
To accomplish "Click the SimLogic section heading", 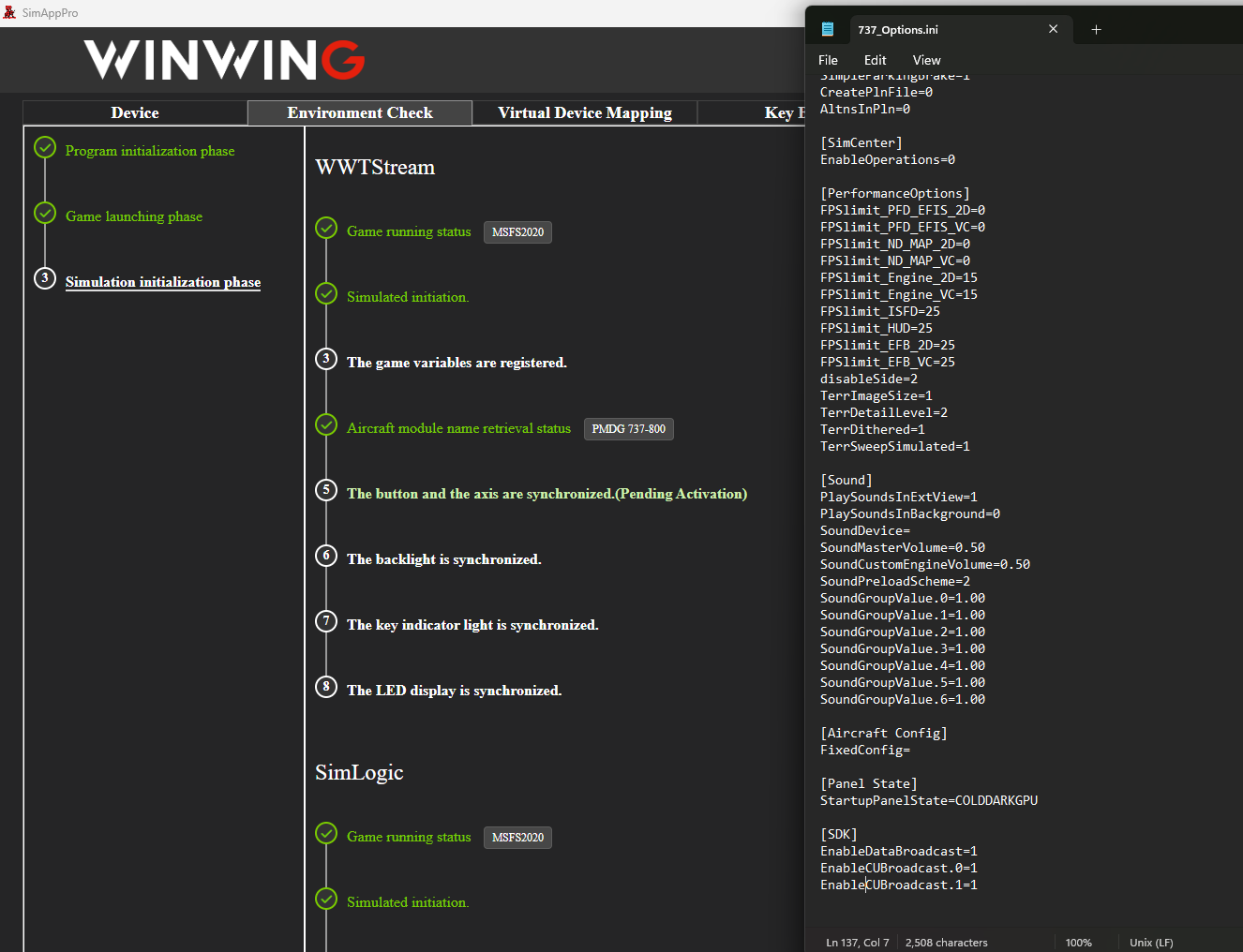I will (x=359, y=773).
